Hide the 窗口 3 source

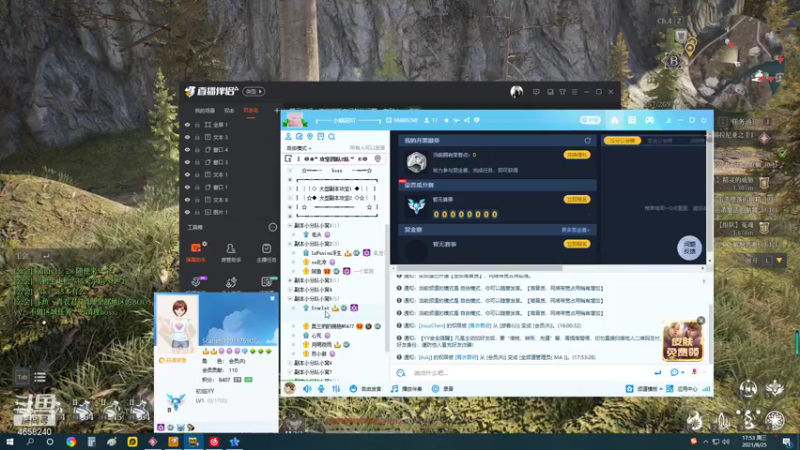[x=187, y=162]
